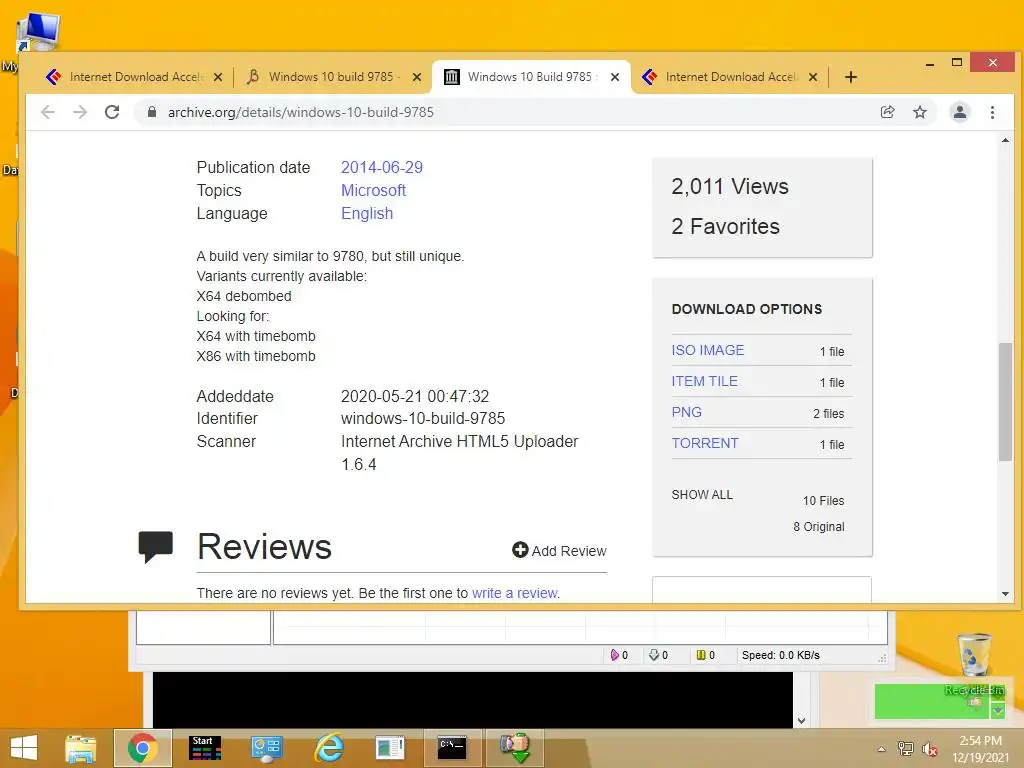
Task: Click page scrollbar up arrow
Action: tap(1005, 140)
